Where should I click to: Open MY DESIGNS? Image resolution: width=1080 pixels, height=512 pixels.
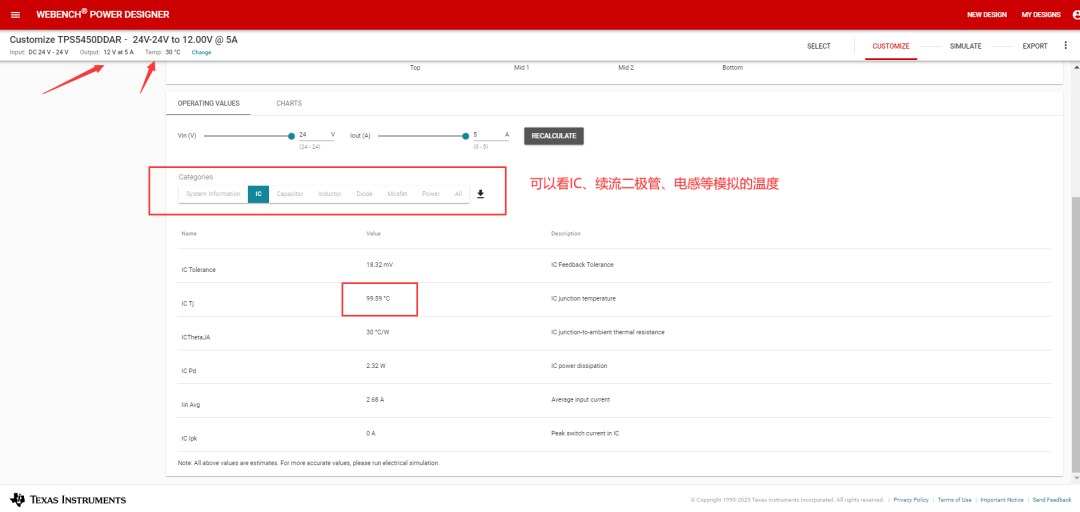[1041, 14]
